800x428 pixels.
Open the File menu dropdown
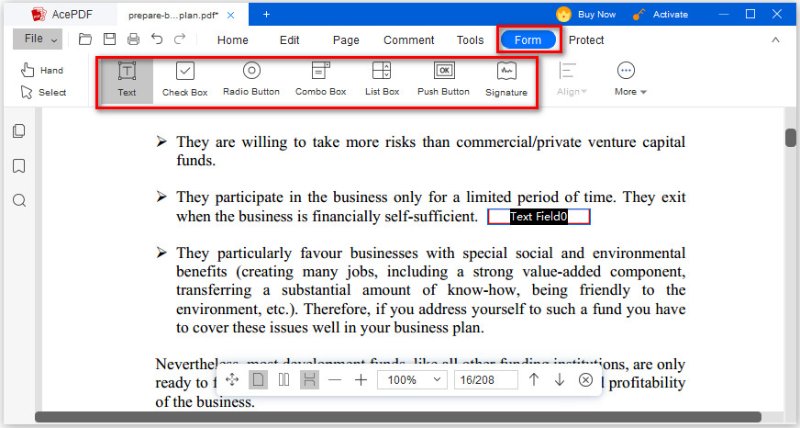tap(37, 39)
